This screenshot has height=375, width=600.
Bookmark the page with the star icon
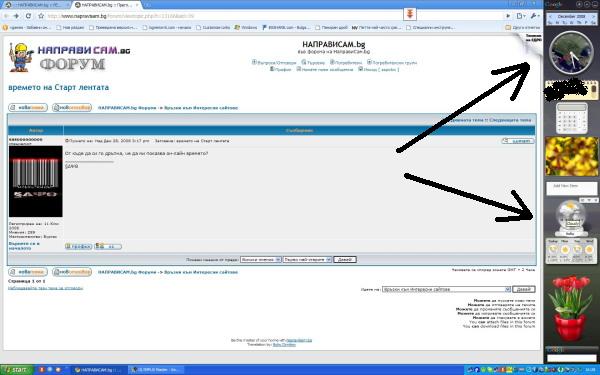click(x=41, y=16)
